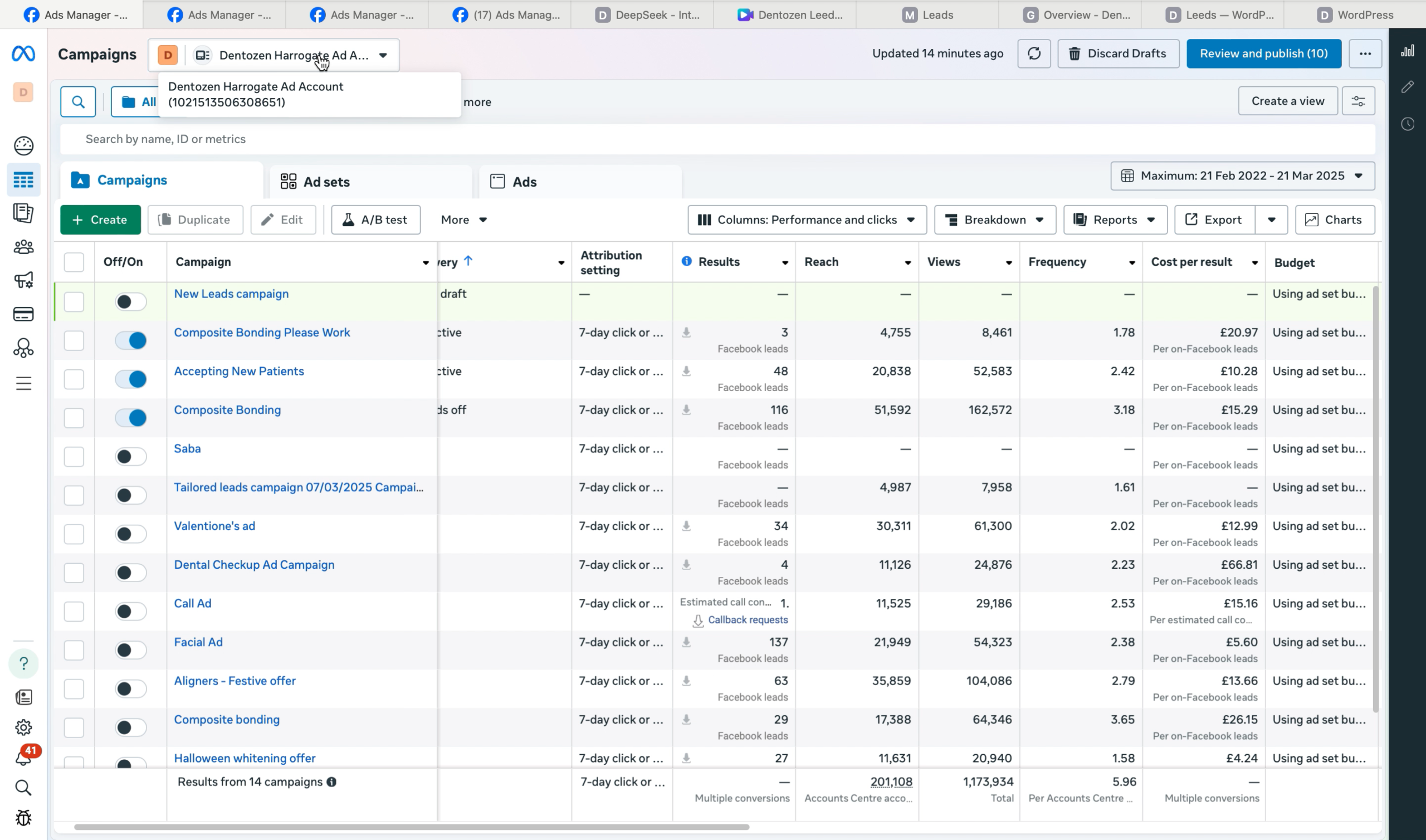Image resolution: width=1426 pixels, height=840 pixels.
Task: Open Settings gear in sidebar
Action: click(x=23, y=727)
